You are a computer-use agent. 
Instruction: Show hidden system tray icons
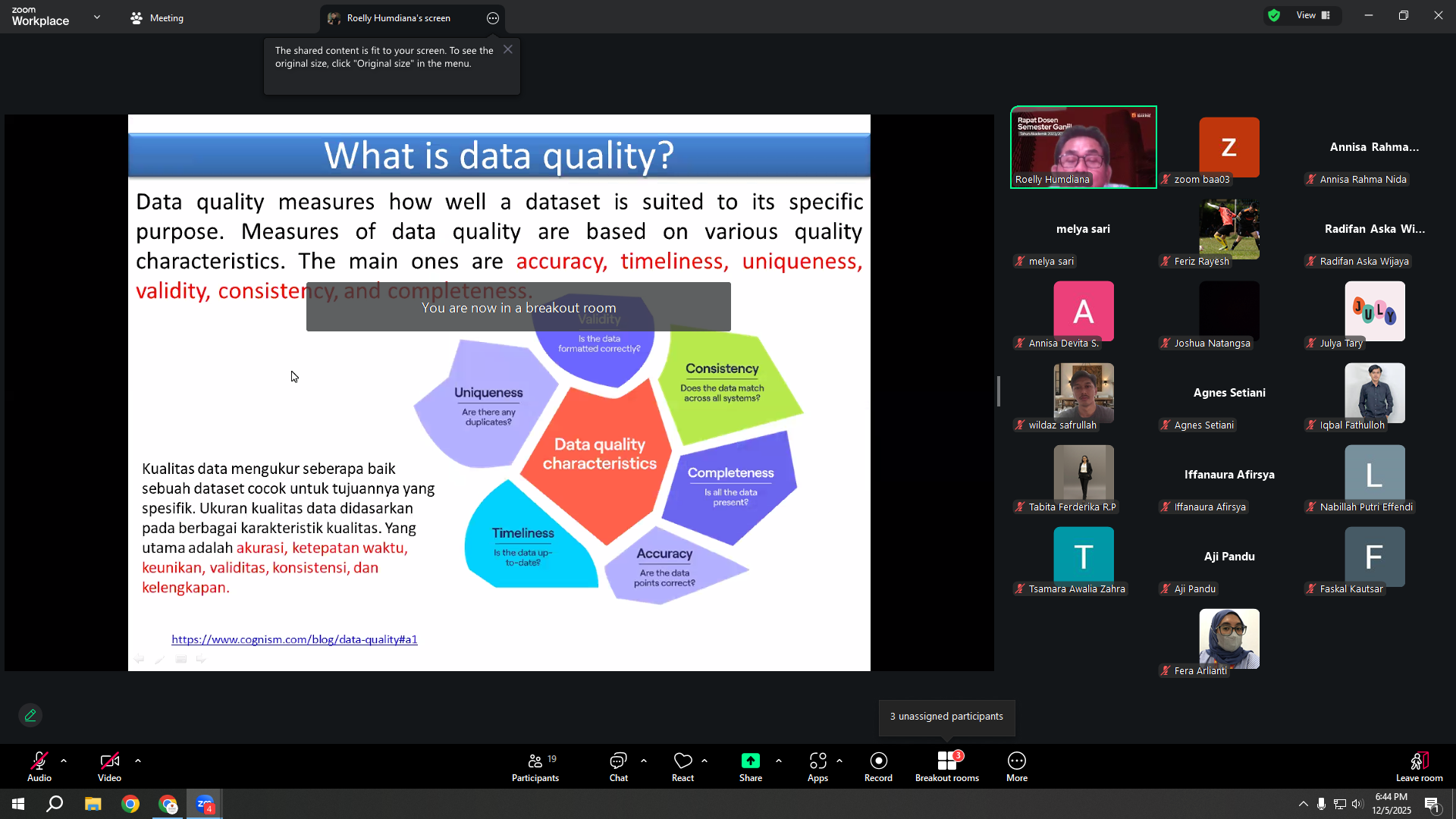(x=1303, y=804)
